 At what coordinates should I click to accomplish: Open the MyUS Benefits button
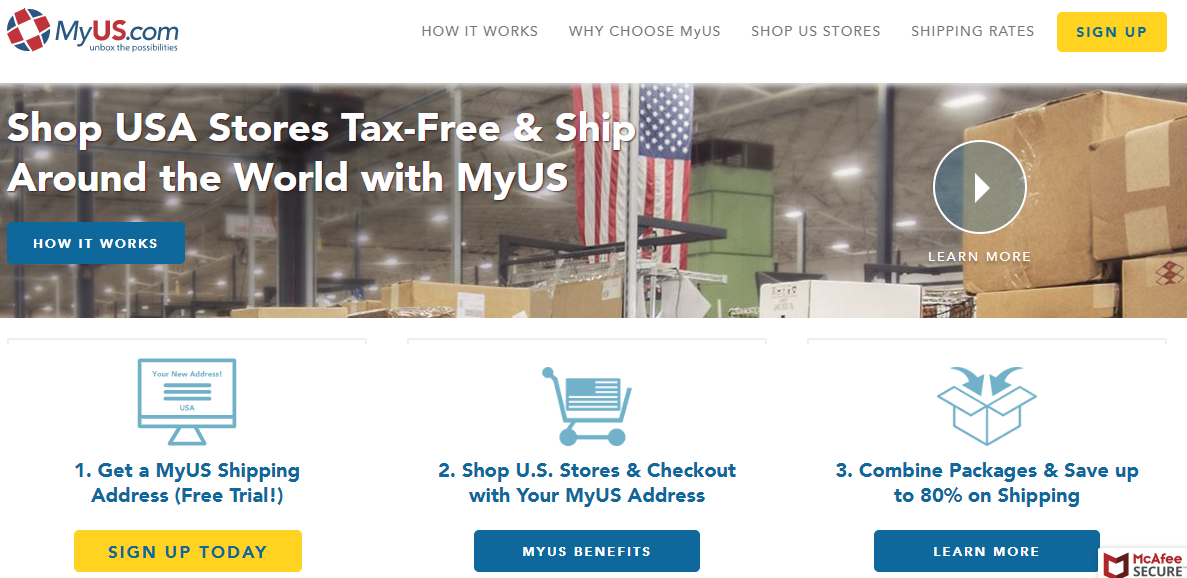(587, 551)
